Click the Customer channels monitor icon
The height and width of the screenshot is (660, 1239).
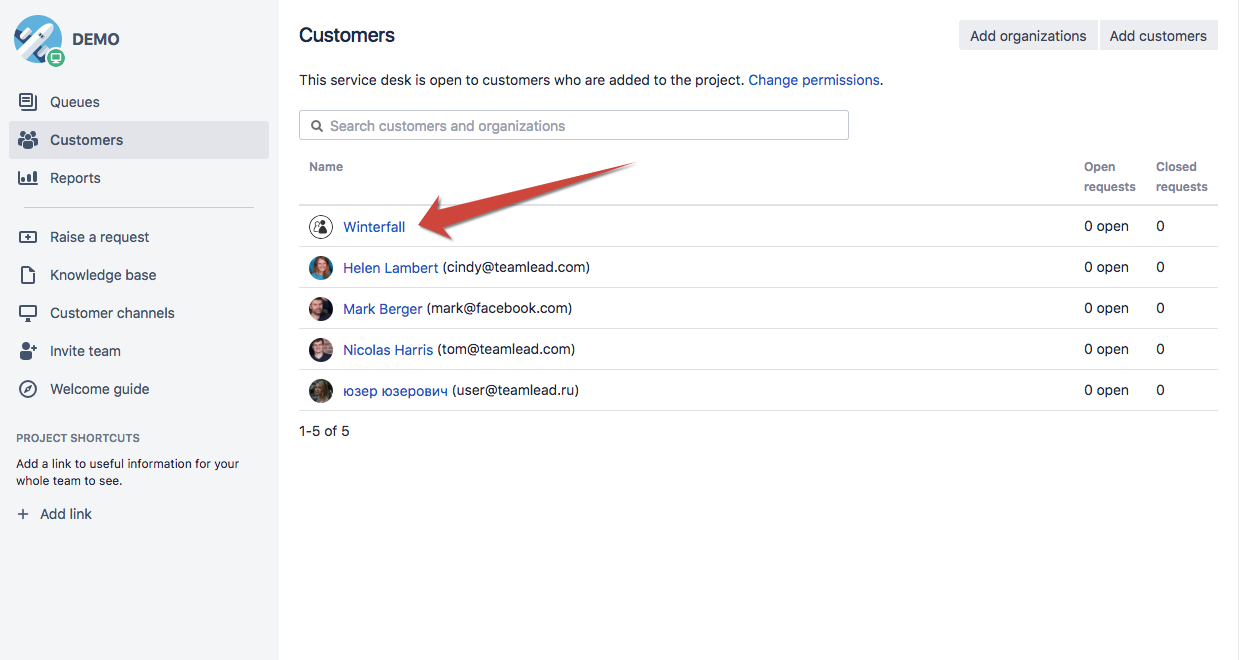point(28,313)
